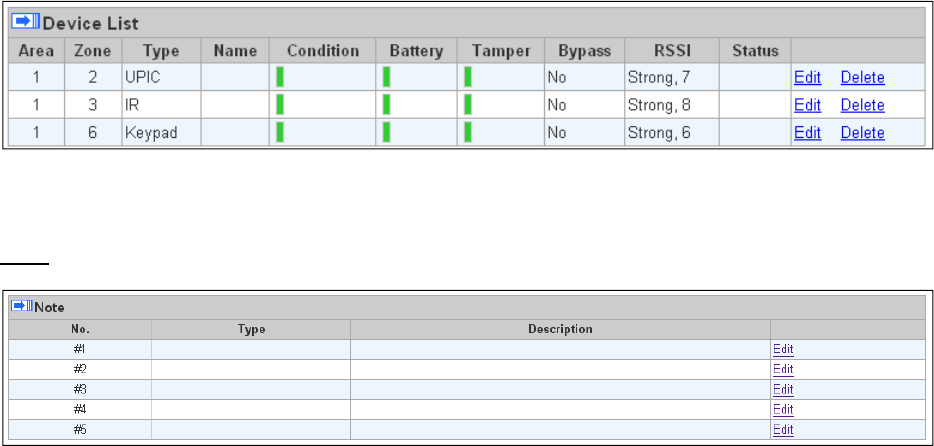Edit the Keypad device in zone 6
The height and width of the screenshot is (446, 934).
[807, 132]
